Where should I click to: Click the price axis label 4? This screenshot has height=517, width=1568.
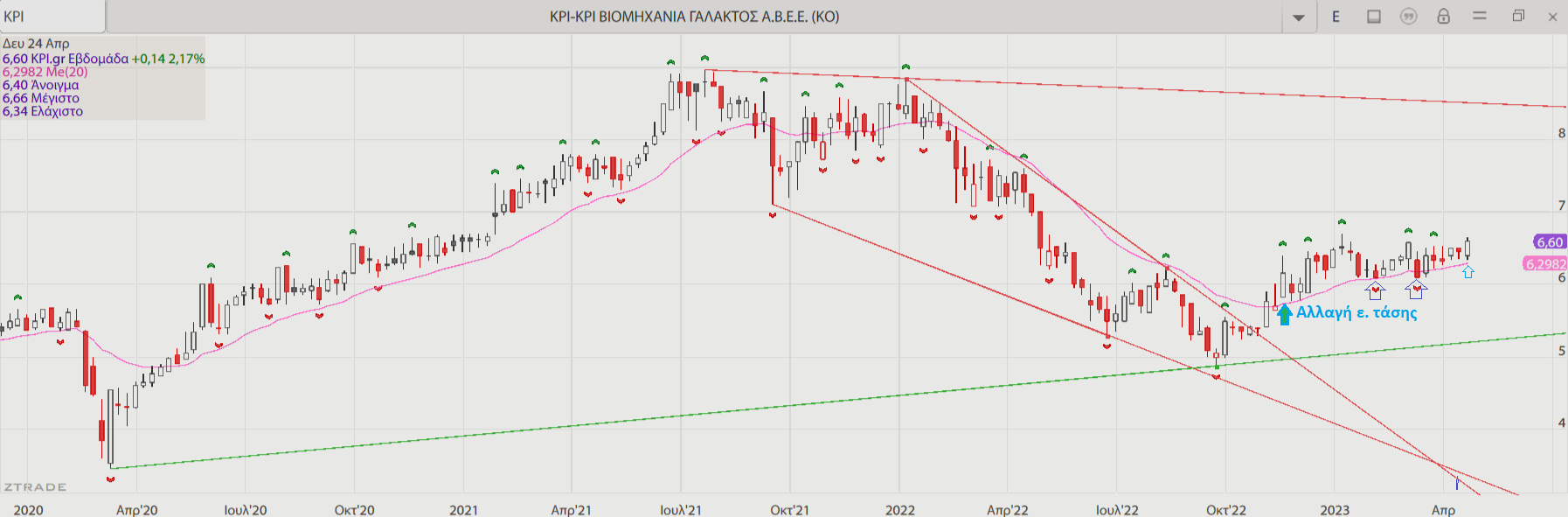pos(1561,423)
